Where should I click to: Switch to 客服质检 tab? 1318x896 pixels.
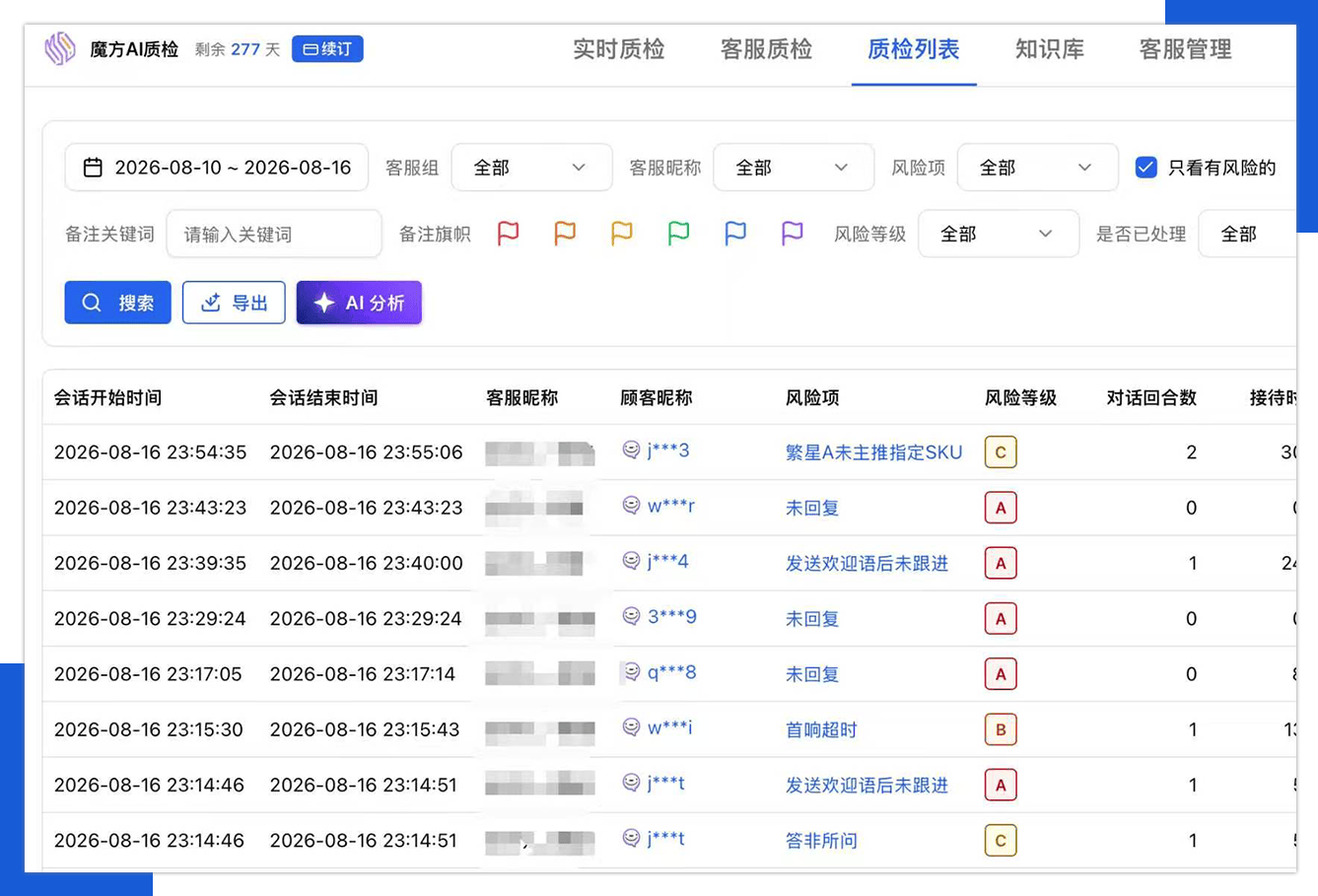766,49
